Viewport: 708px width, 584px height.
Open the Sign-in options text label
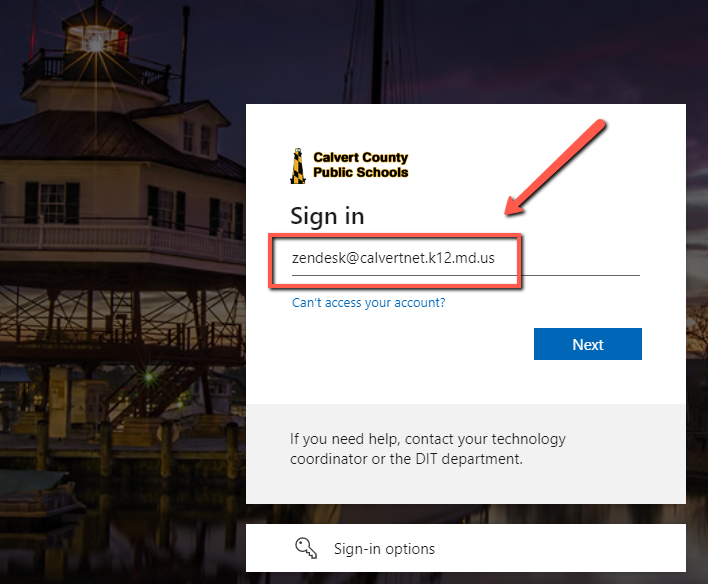384,549
